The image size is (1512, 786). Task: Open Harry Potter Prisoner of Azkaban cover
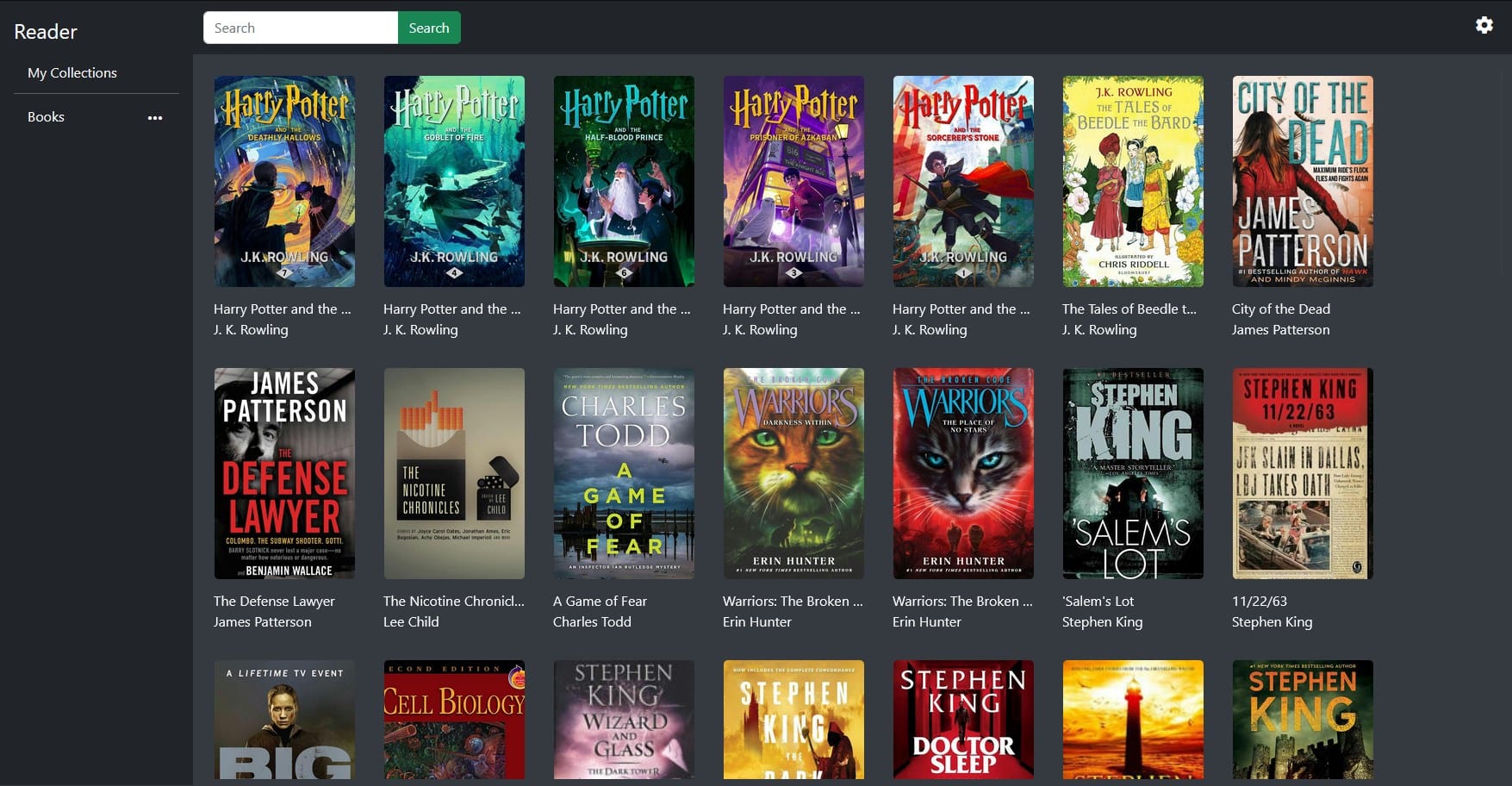coord(793,181)
